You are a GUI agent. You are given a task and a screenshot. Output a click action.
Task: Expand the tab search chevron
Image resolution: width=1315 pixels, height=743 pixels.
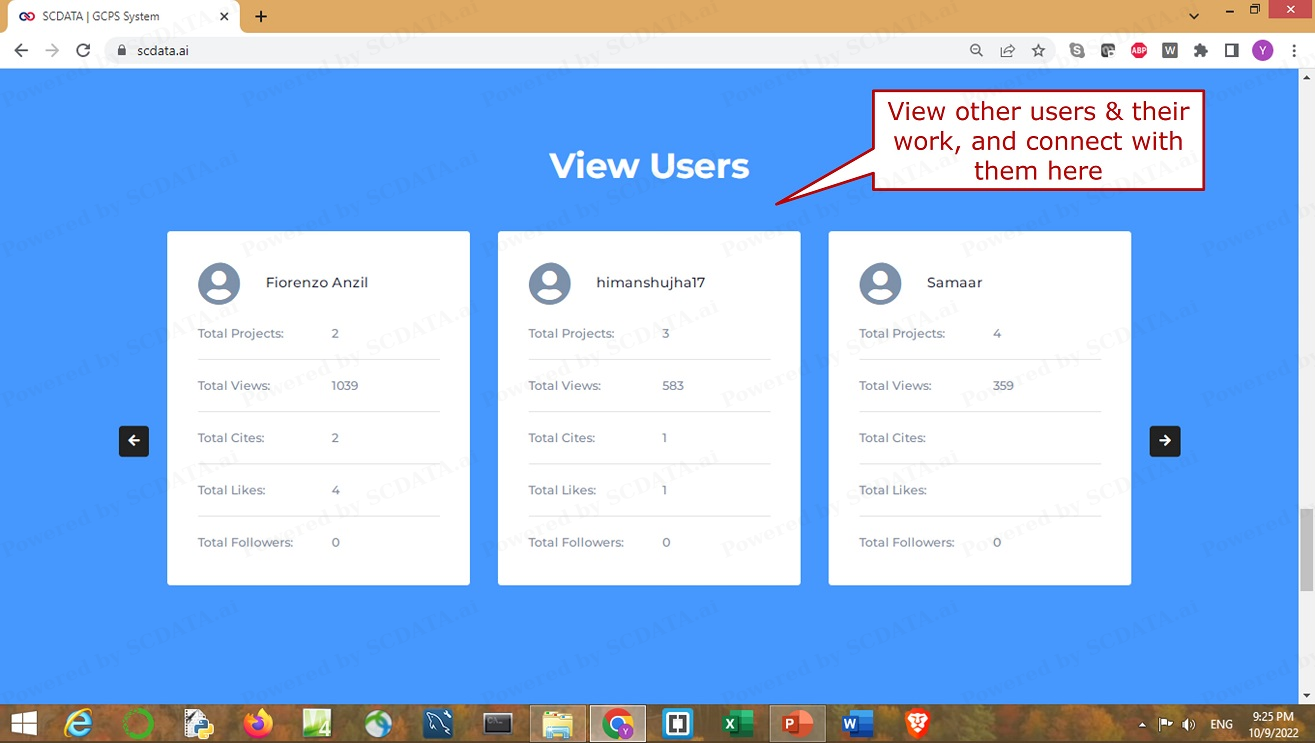1194,16
